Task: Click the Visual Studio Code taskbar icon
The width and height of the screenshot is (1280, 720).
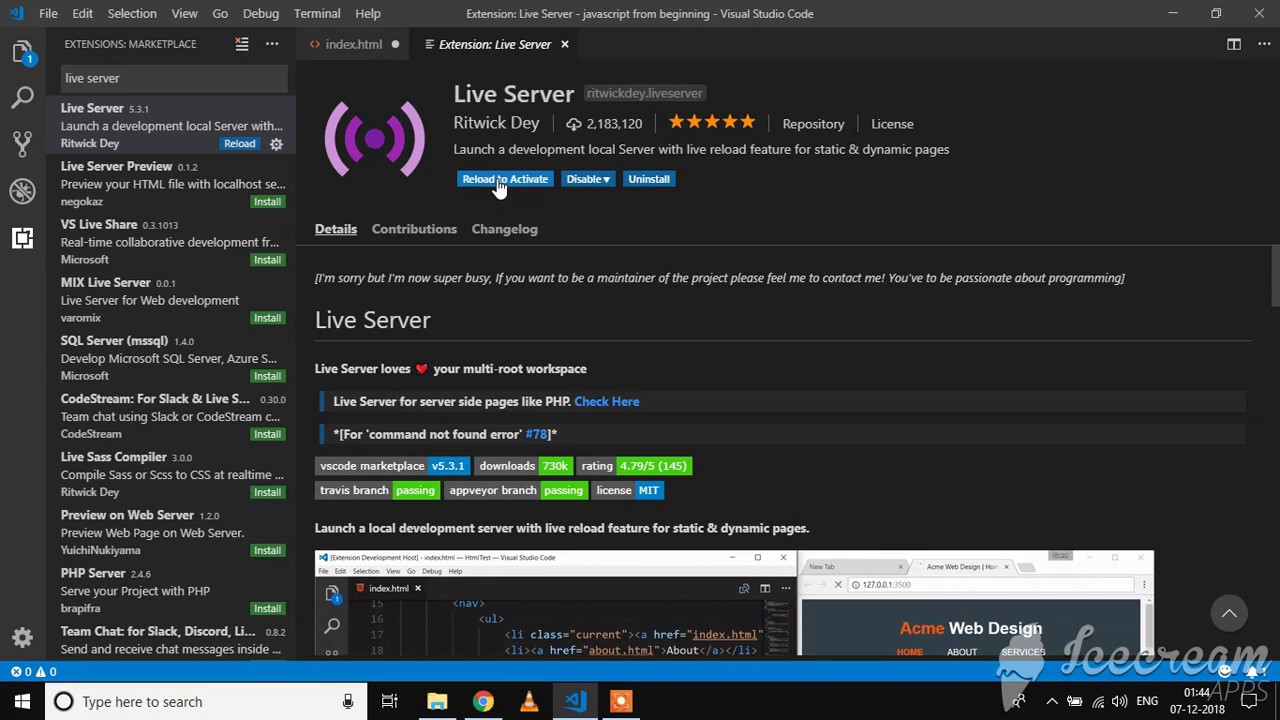Action: click(575, 702)
